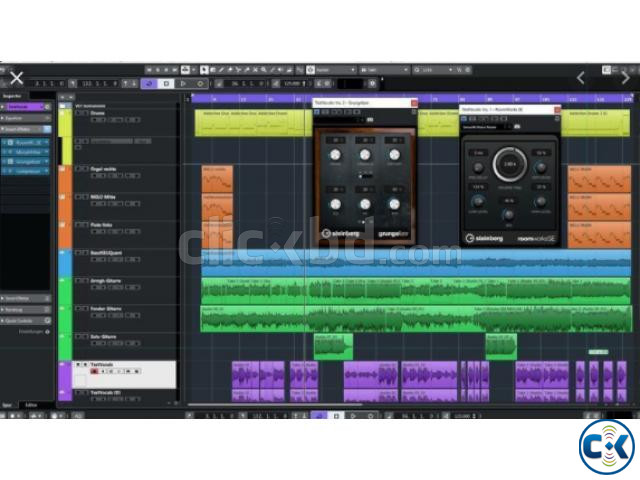The height and width of the screenshot is (480, 640).
Task: Select the Glue tool
Action: [x=247, y=70]
